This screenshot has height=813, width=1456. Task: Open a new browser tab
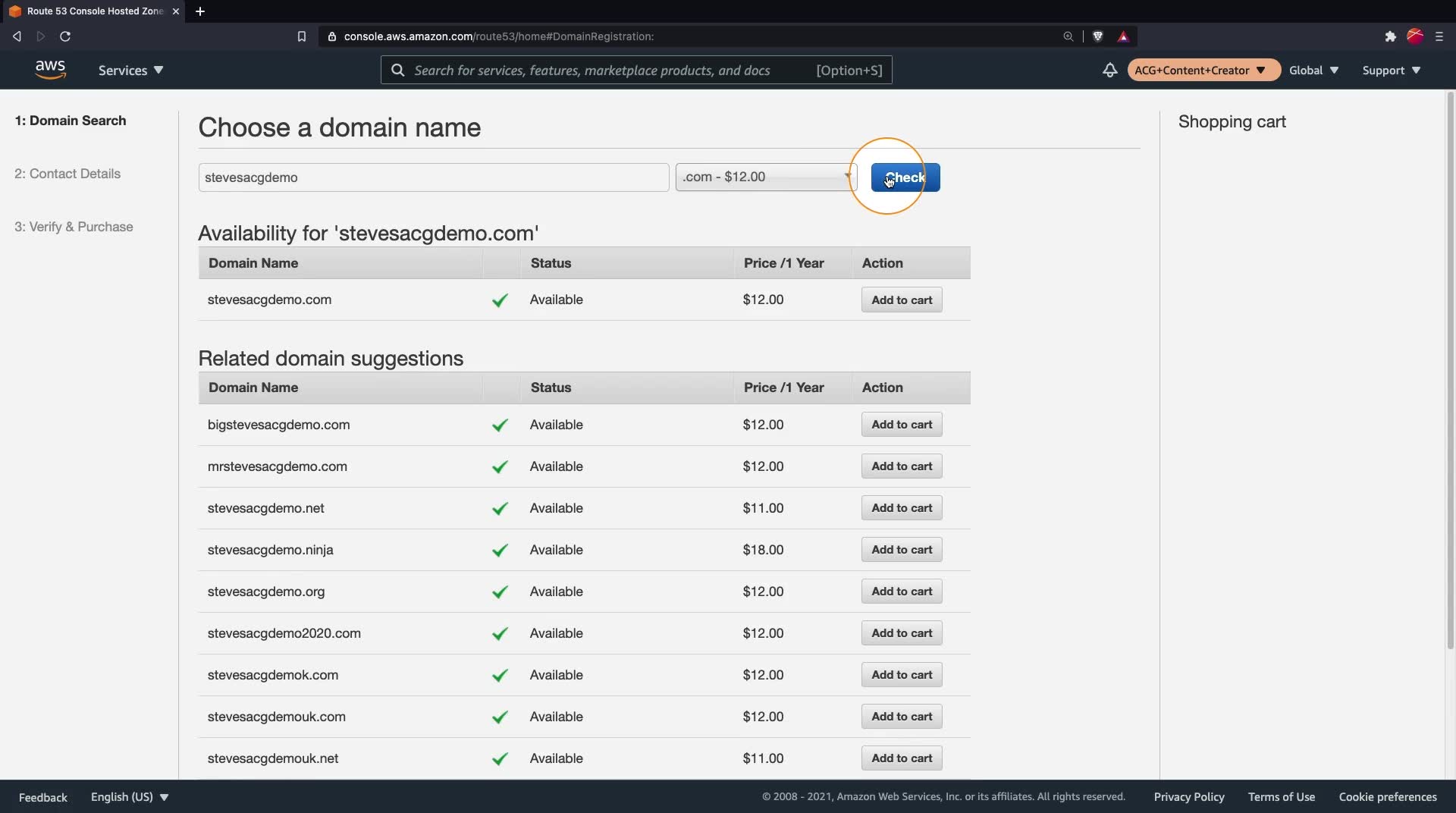point(200,11)
